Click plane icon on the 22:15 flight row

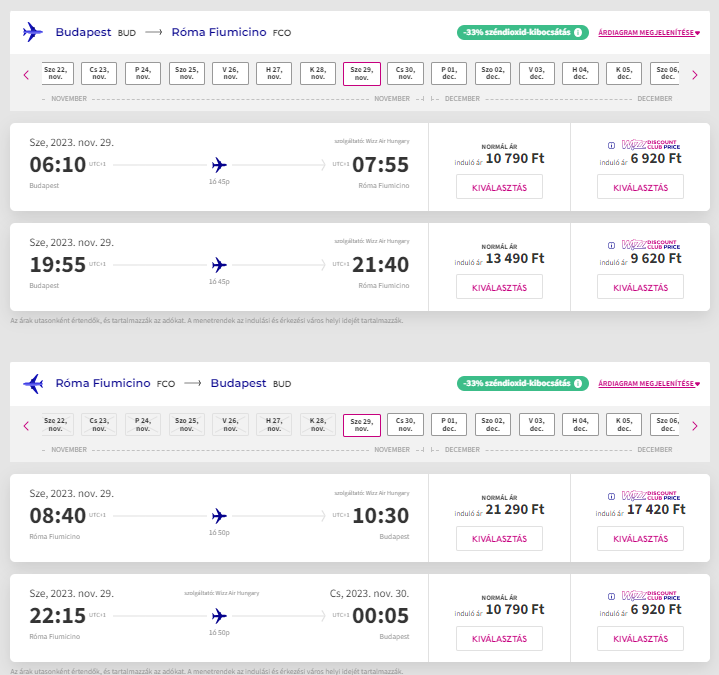(219, 616)
